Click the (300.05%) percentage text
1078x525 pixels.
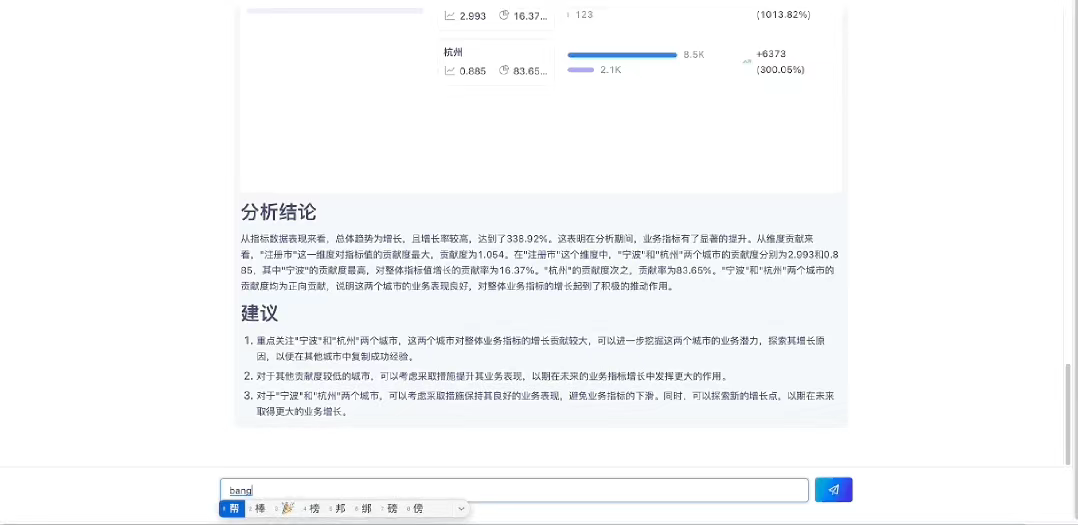click(780, 69)
